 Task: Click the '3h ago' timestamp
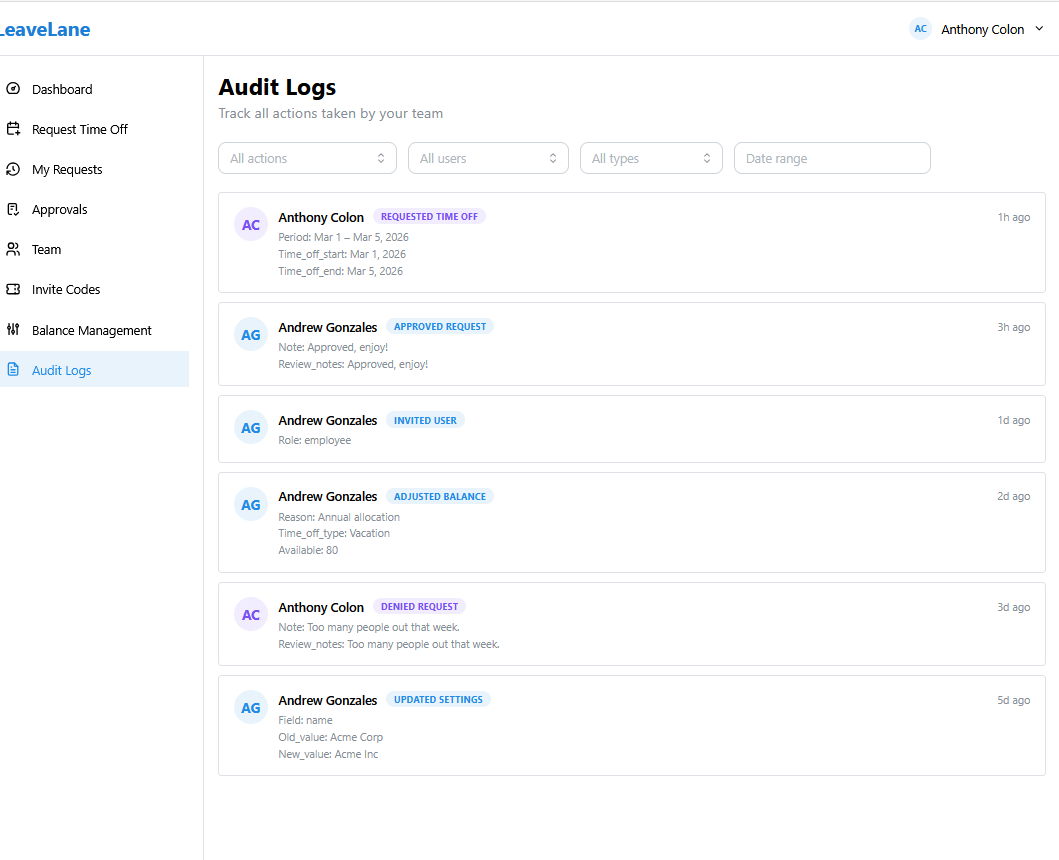[1014, 327]
